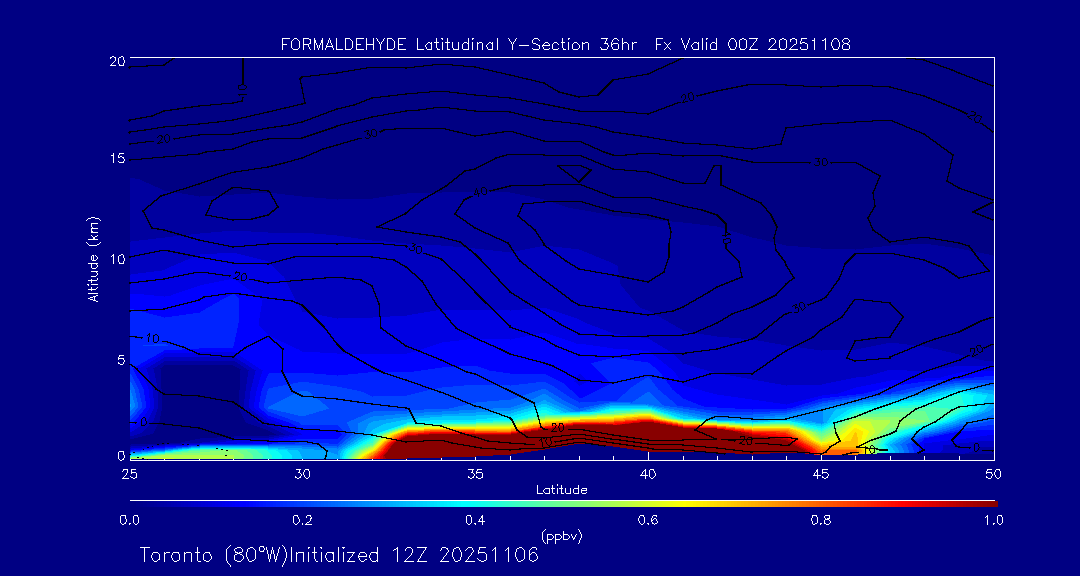Click the 0.8 colorbar tick label
1080x576 pixels.
(821, 520)
